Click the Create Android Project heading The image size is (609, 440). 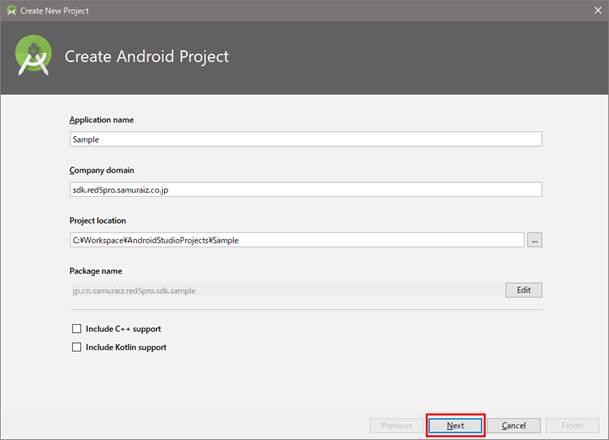(x=147, y=56)
